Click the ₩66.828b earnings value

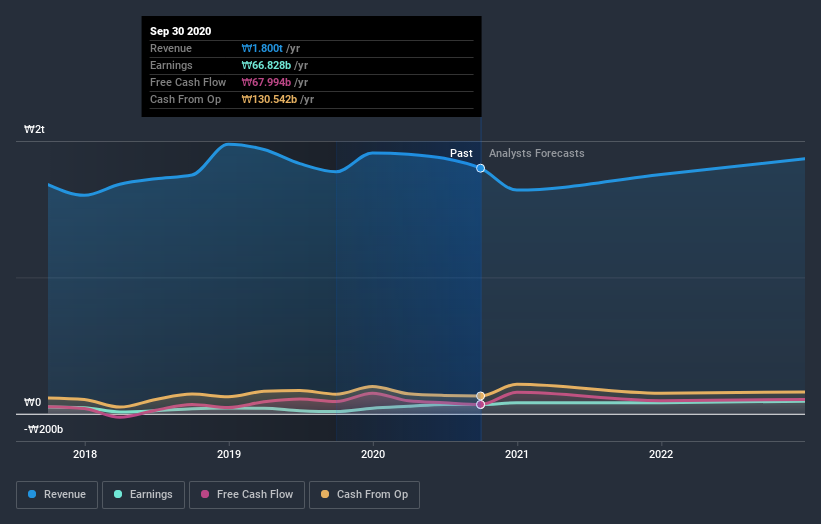[266, 65]
